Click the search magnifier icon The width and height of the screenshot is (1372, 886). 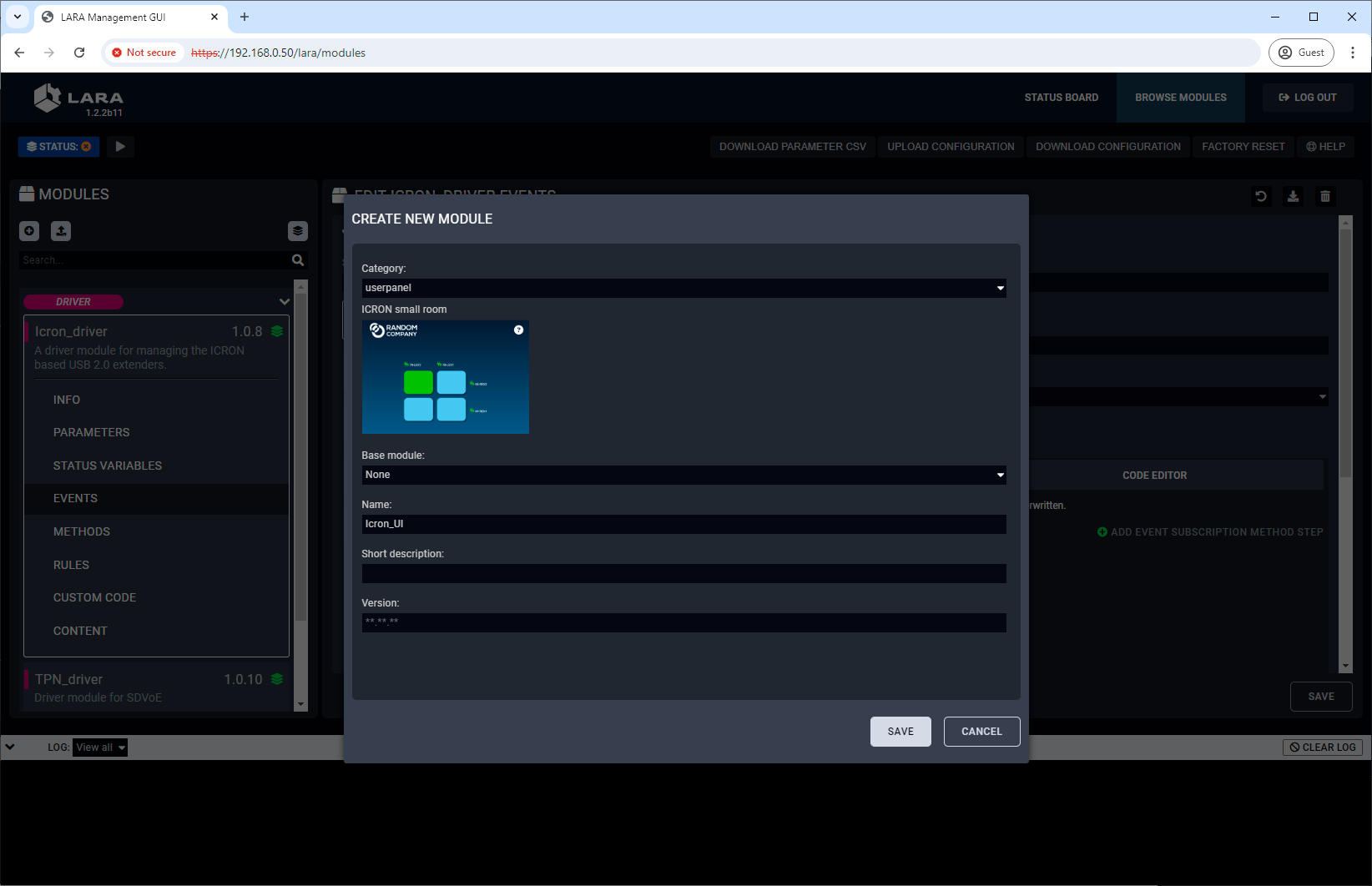(x=298, y=260)
